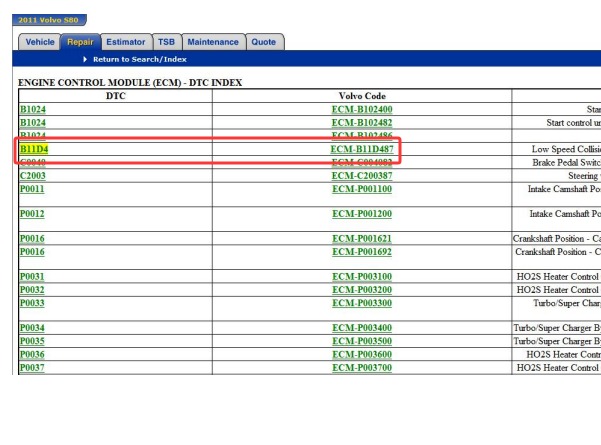Click Volvo code ECM-P003500
This screenshot has height=445, width=601.
click(362, 341)
